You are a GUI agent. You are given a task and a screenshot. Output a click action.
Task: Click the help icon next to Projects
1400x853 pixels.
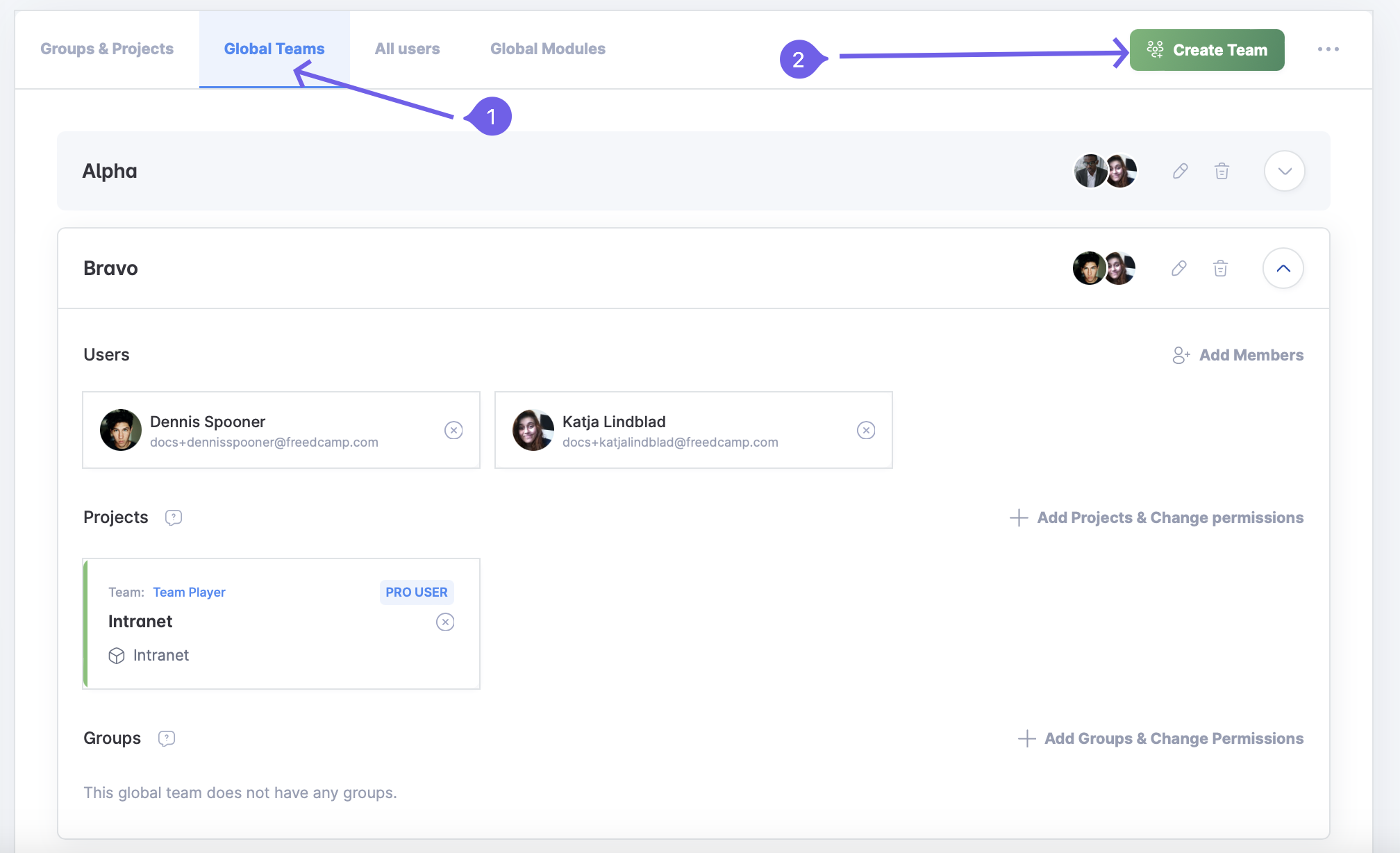pos(174,517)
